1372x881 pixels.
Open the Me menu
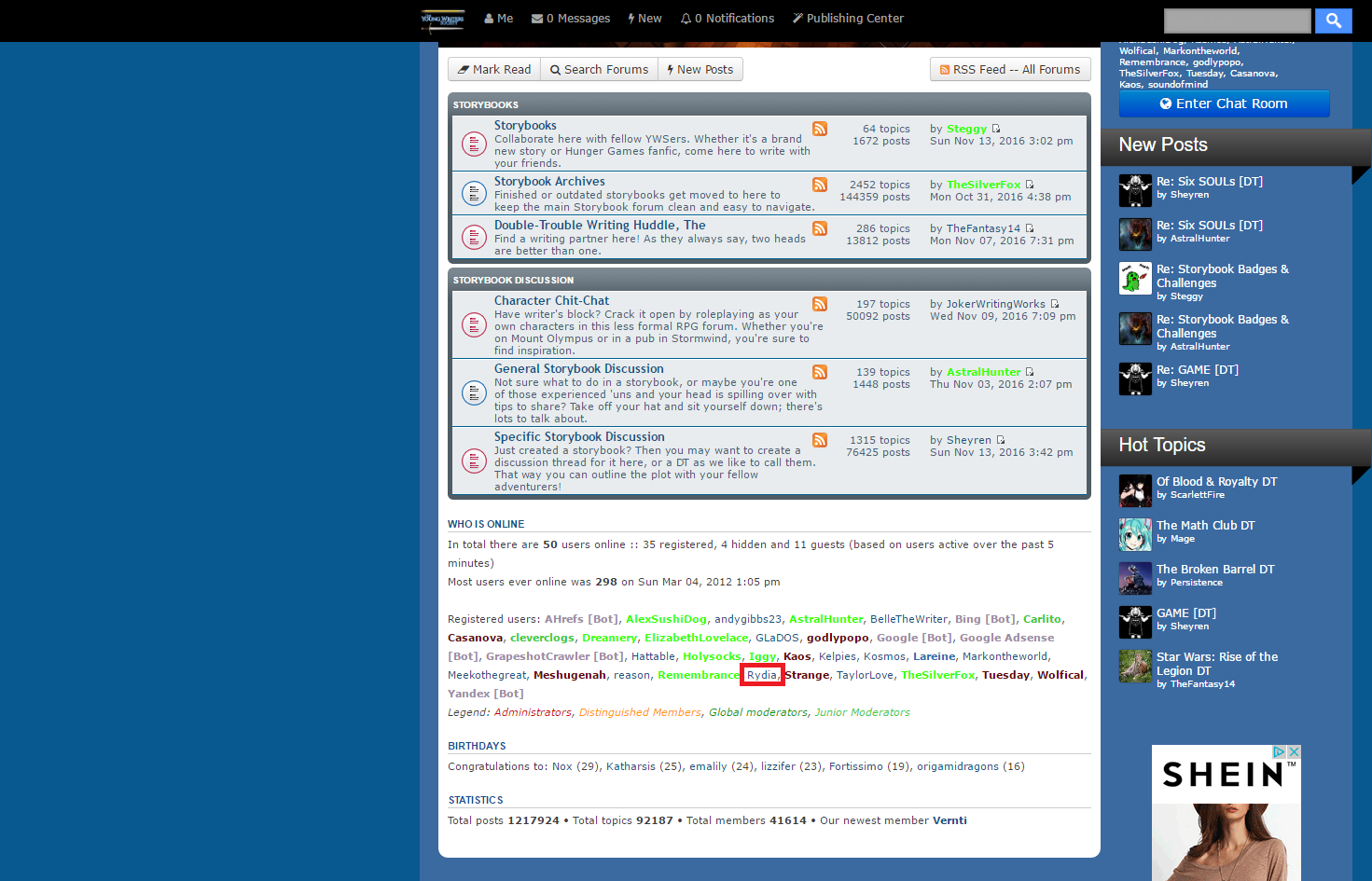tap(499, 19)
